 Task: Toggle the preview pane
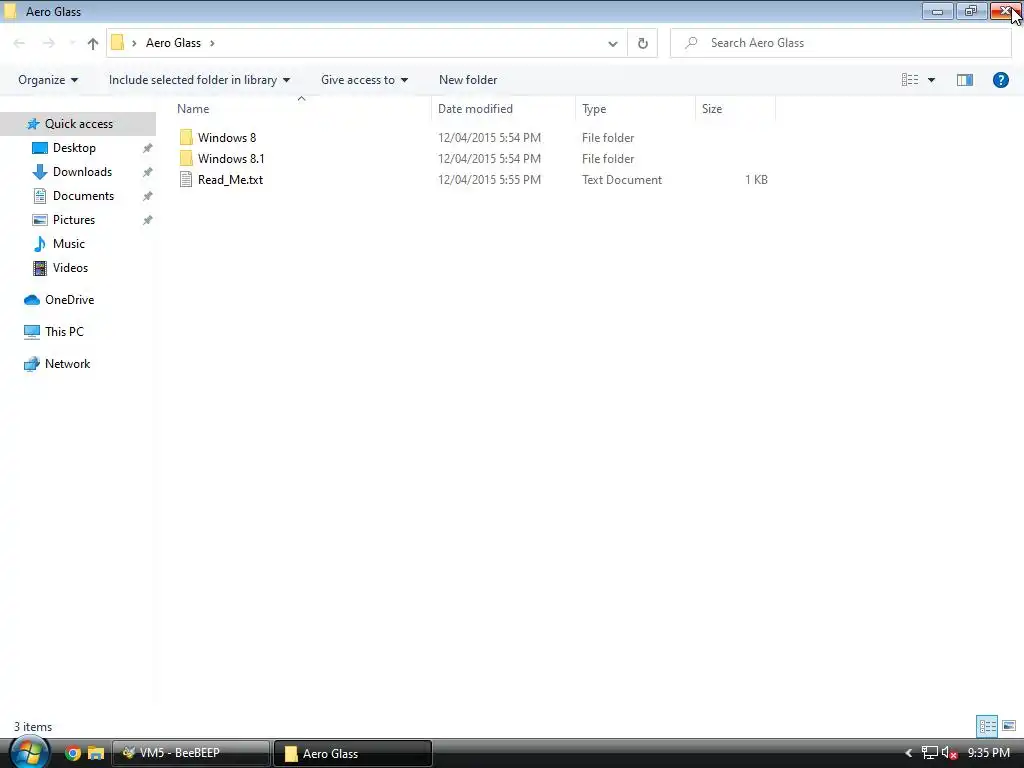(965, 80)
